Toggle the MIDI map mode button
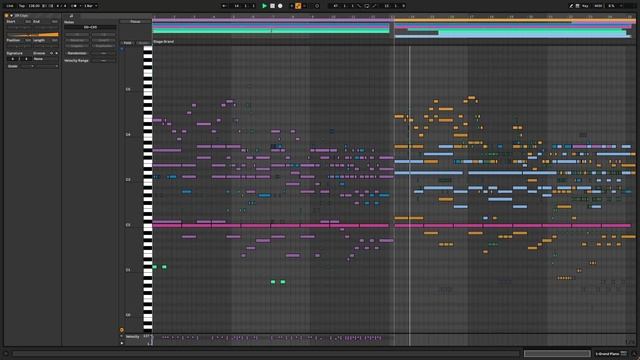Screen dimensions: 640x360 click(598, 6)
